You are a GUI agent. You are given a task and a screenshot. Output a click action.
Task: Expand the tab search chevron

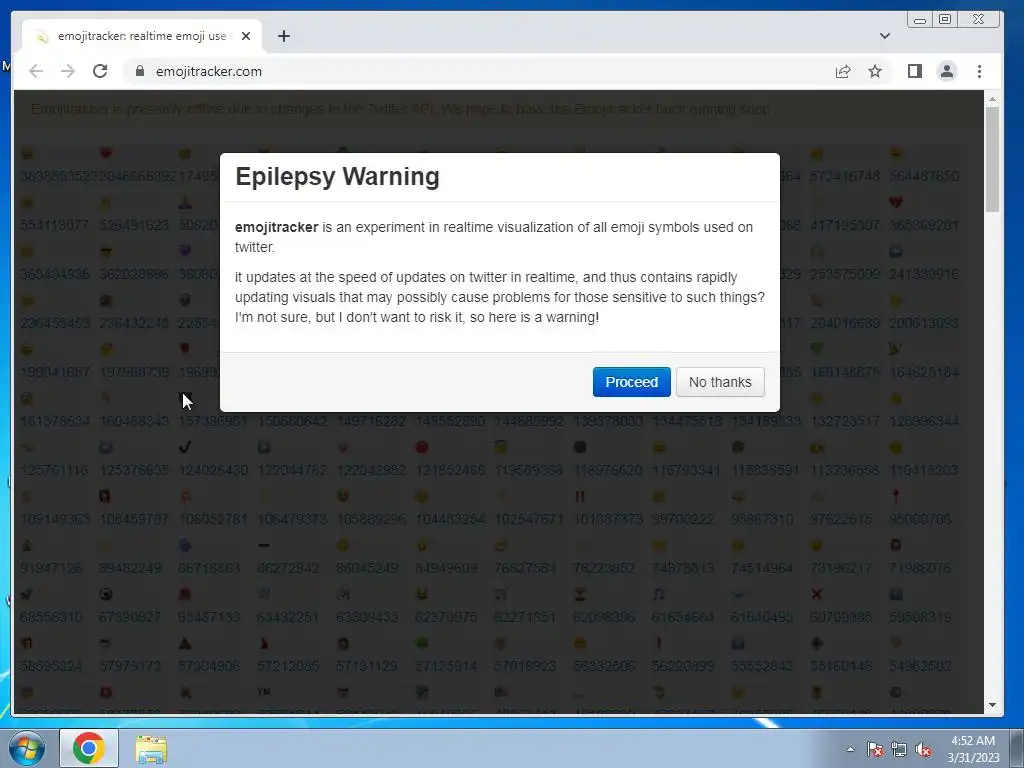pos(885,36)
